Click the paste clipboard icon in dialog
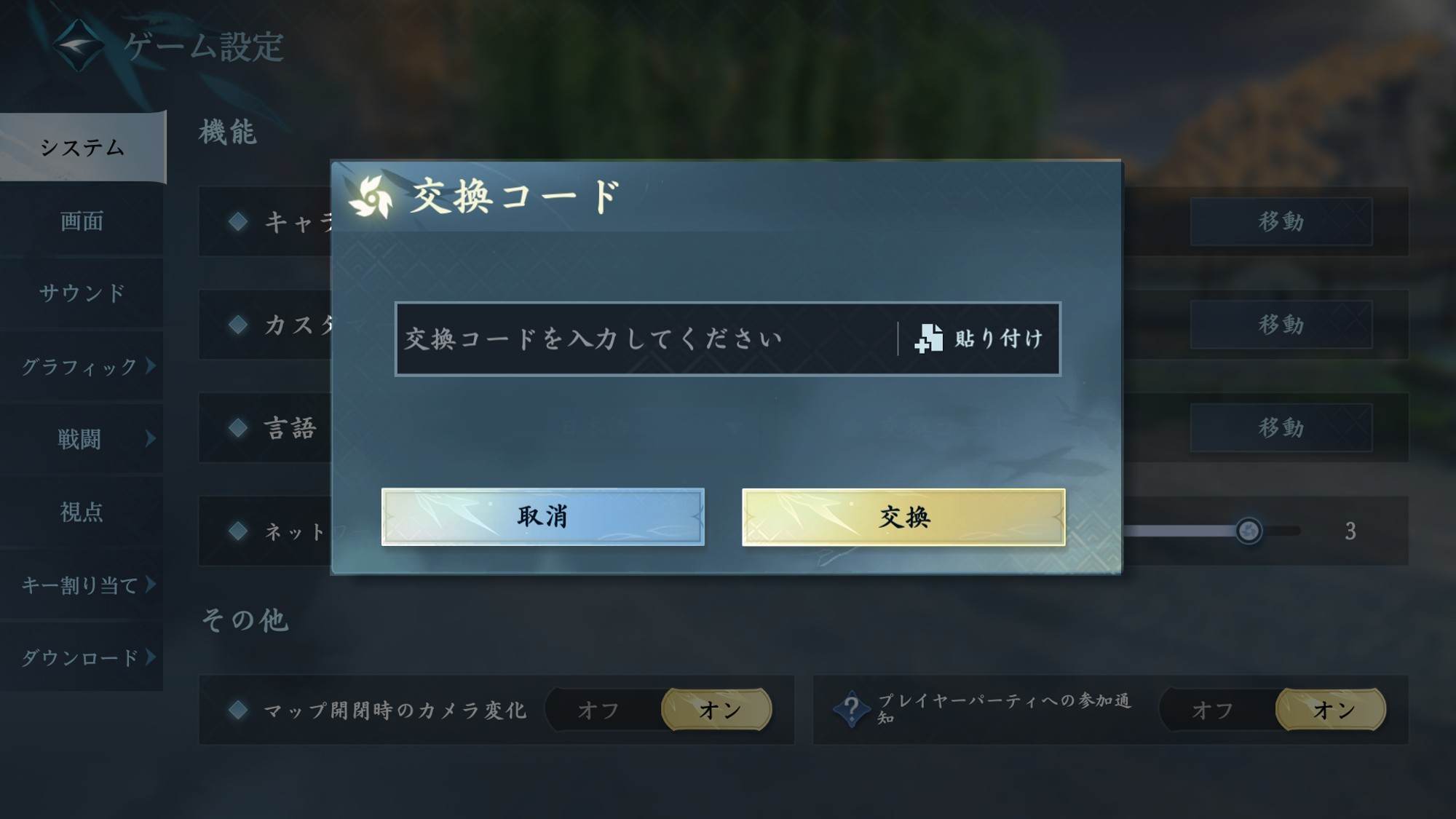Viewport: 1456px width, 819px height. (928, 339)
